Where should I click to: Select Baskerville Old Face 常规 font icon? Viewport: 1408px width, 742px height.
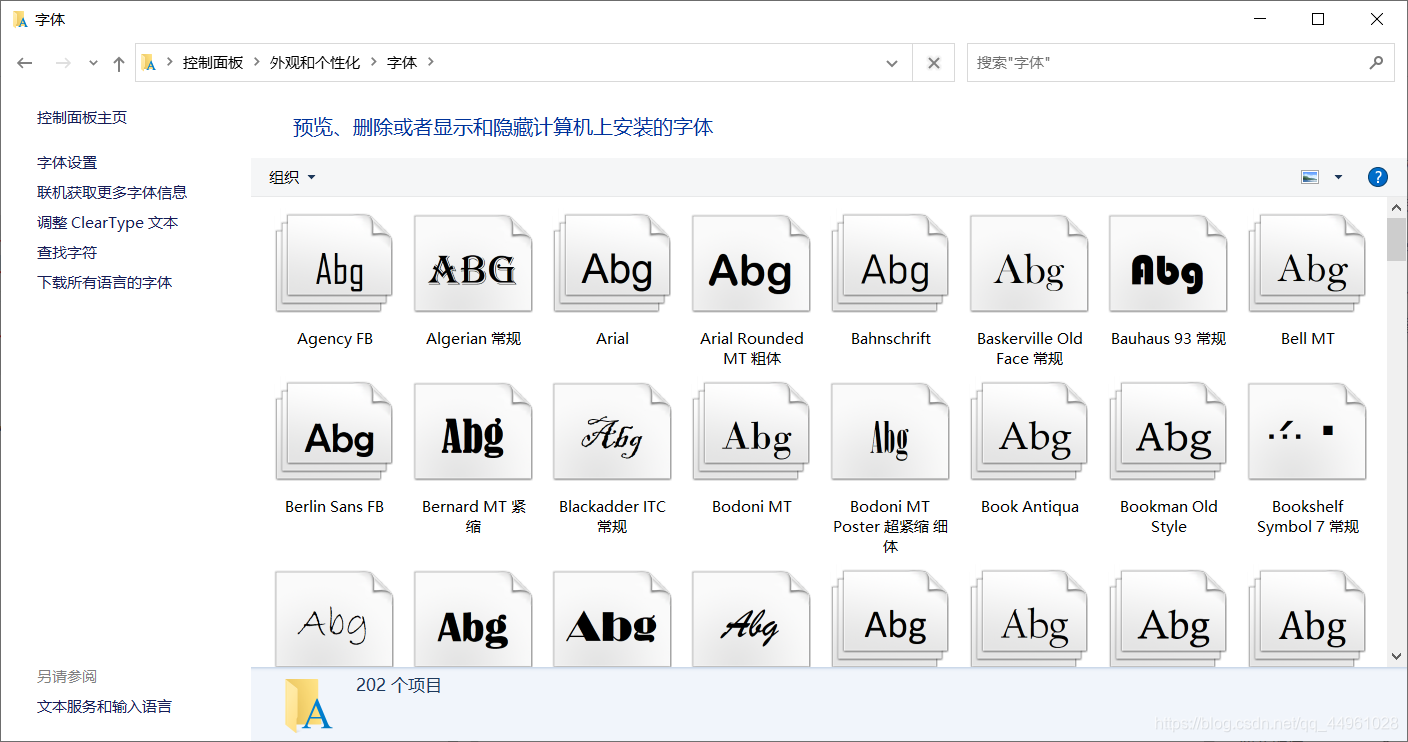[x=1029, y=263]
